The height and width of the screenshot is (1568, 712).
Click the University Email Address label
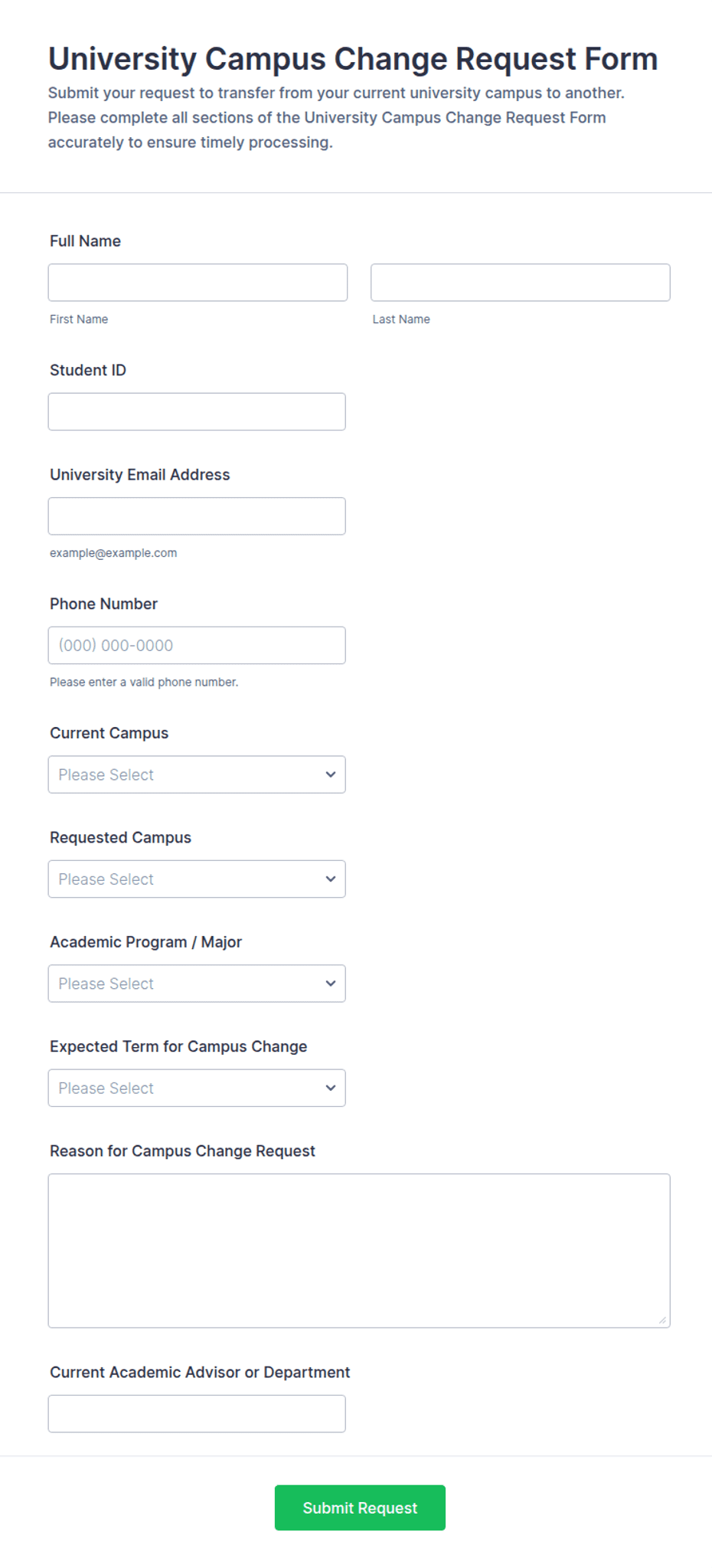tap(139, 475)
